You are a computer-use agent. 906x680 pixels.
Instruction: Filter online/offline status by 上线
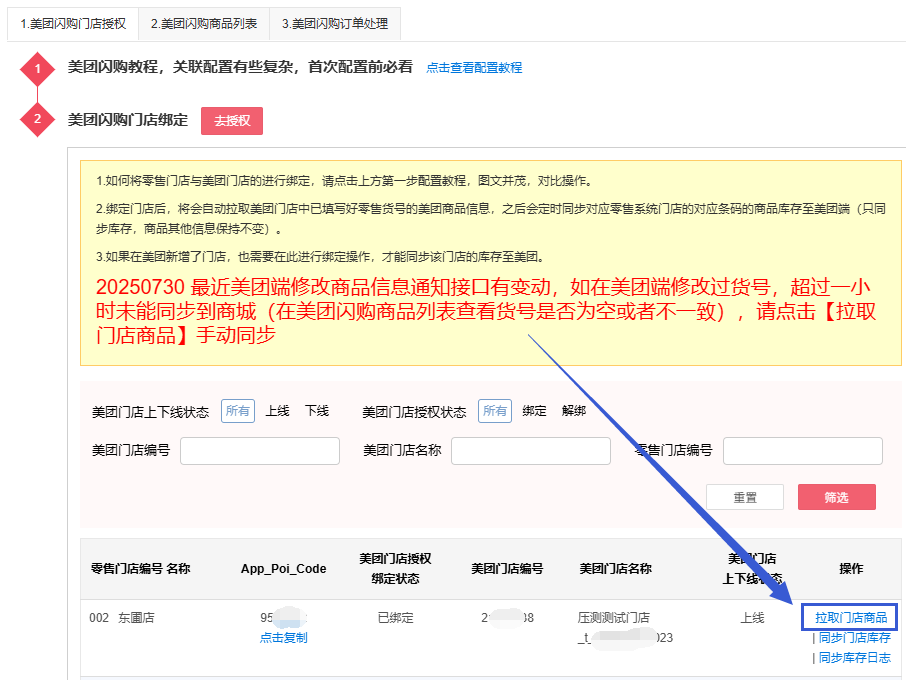(277, 411)
